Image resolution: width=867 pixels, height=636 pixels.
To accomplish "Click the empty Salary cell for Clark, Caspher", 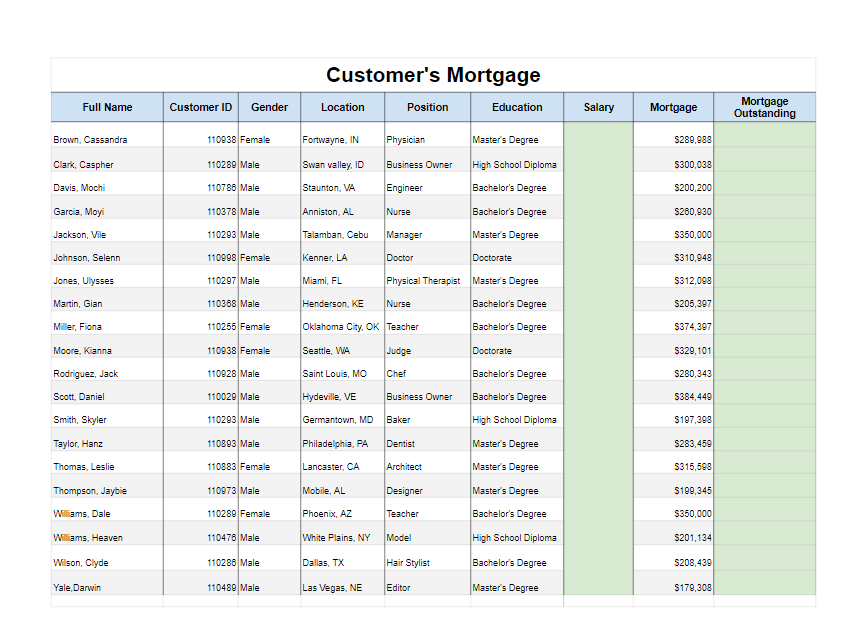I will [x=598, y=164].
